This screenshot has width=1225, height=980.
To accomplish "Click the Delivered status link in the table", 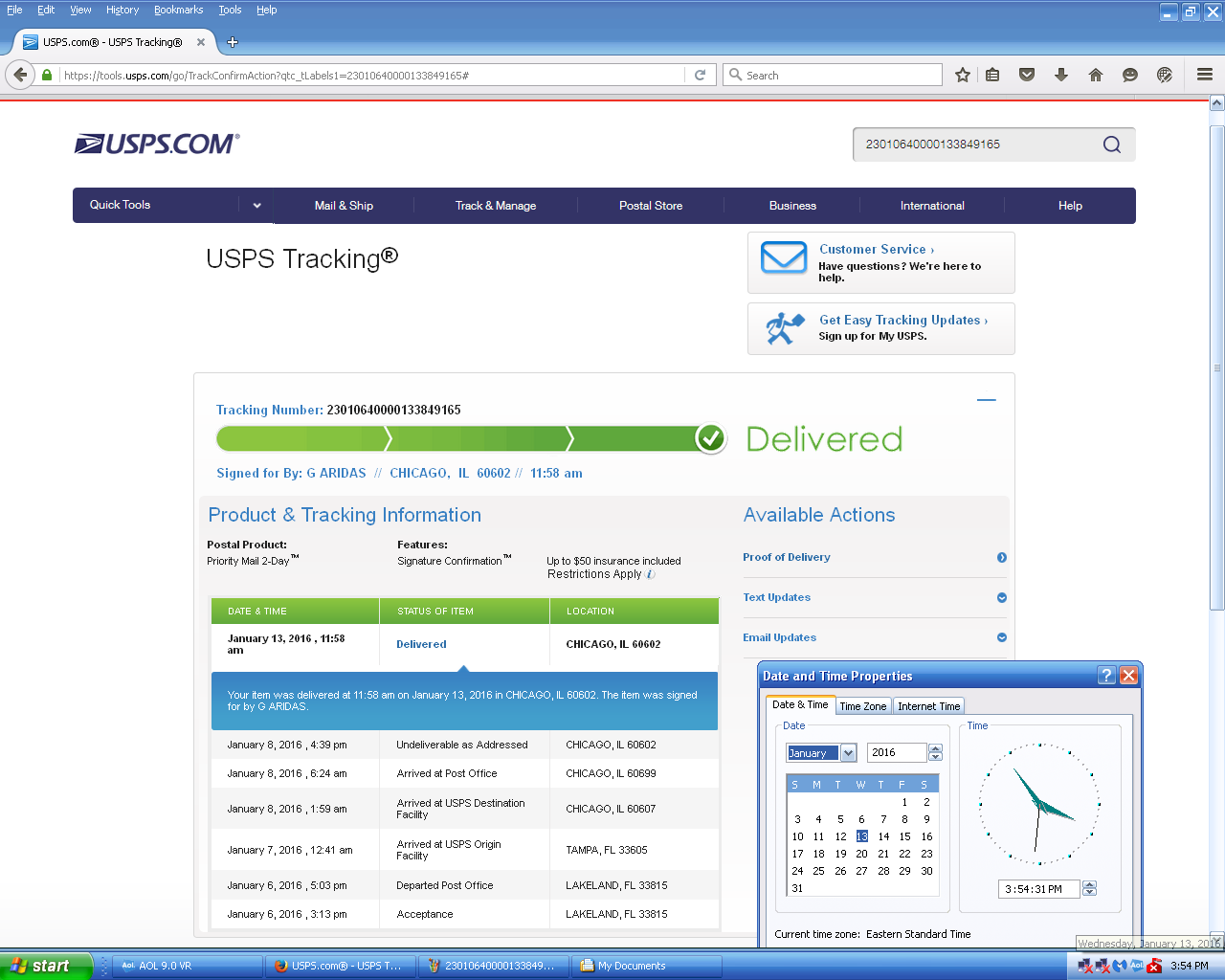I will click(421, 644).
